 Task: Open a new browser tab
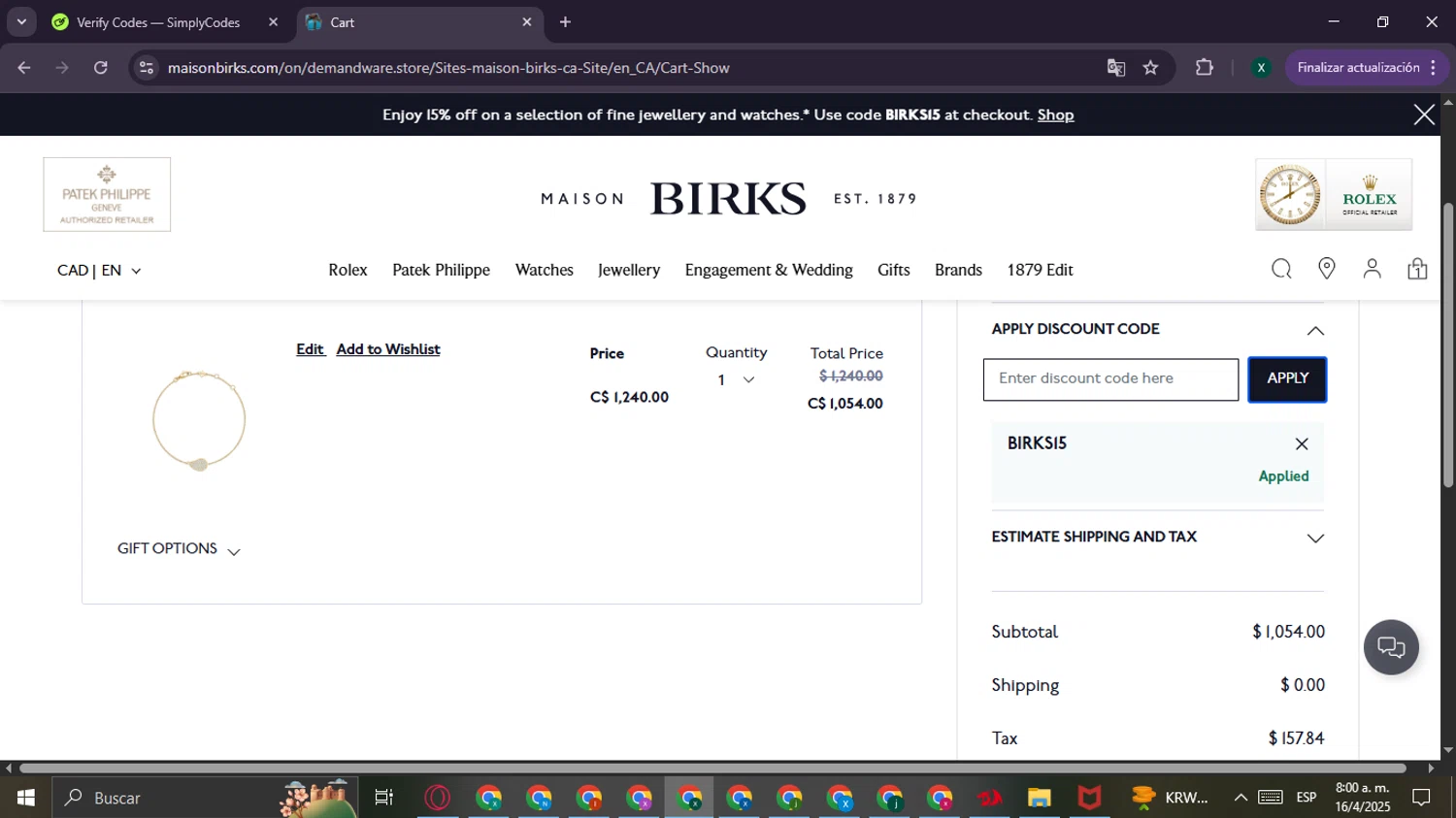coord(565,22)
